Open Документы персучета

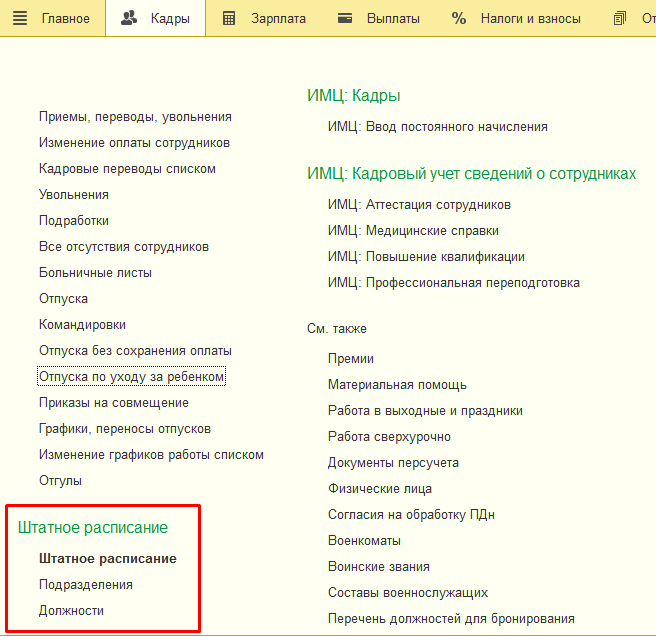tap(393, 462)
